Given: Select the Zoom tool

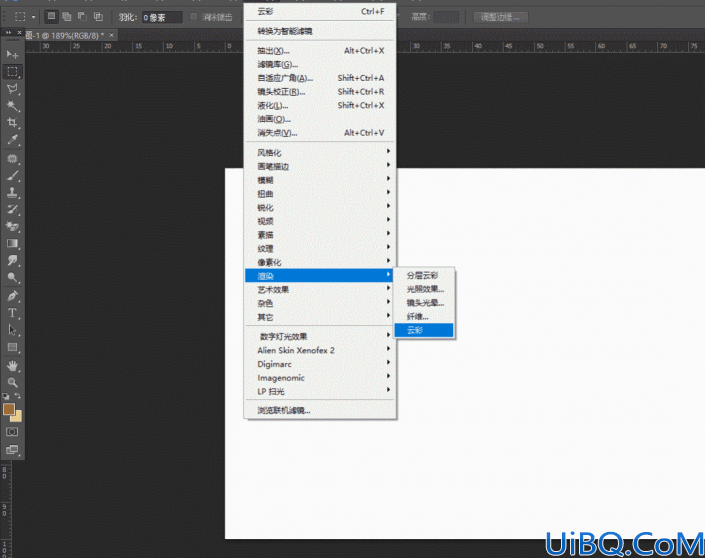Looking at the screenshot, I should (x=12, y=382).
